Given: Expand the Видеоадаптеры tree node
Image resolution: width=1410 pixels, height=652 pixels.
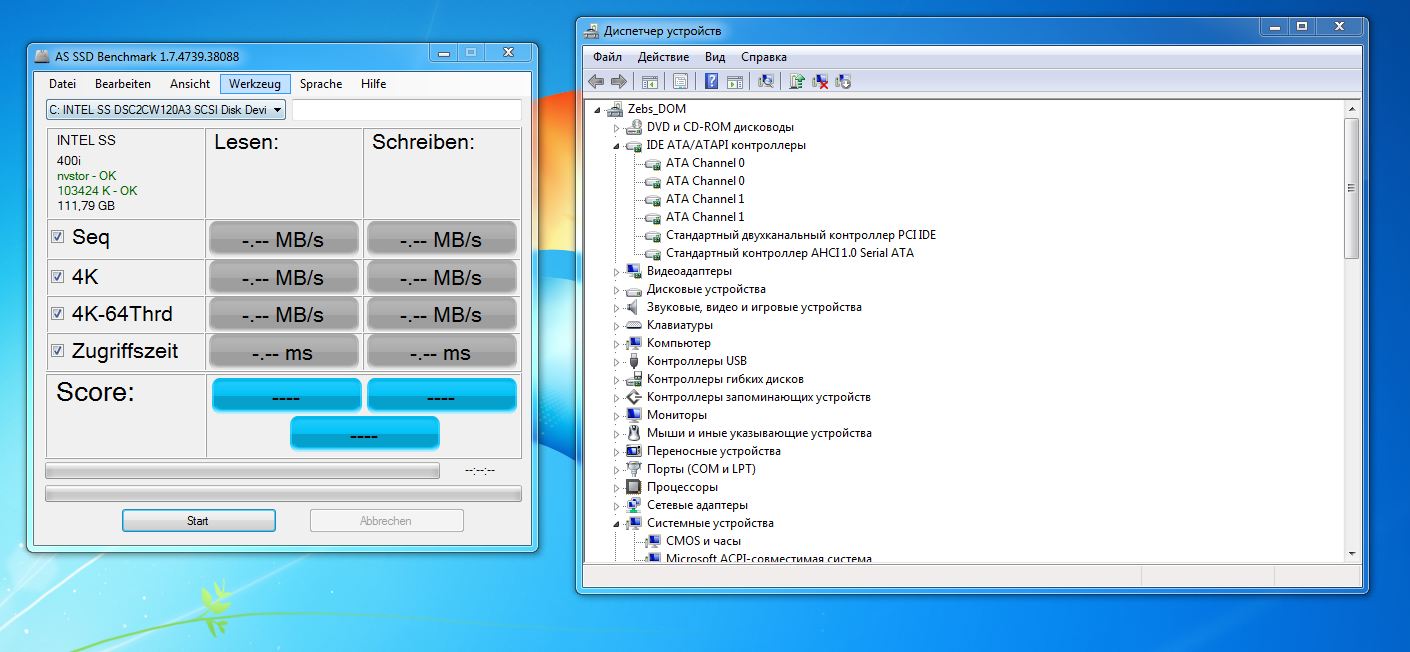Looking at the screenshot, I should pos(616,271).
